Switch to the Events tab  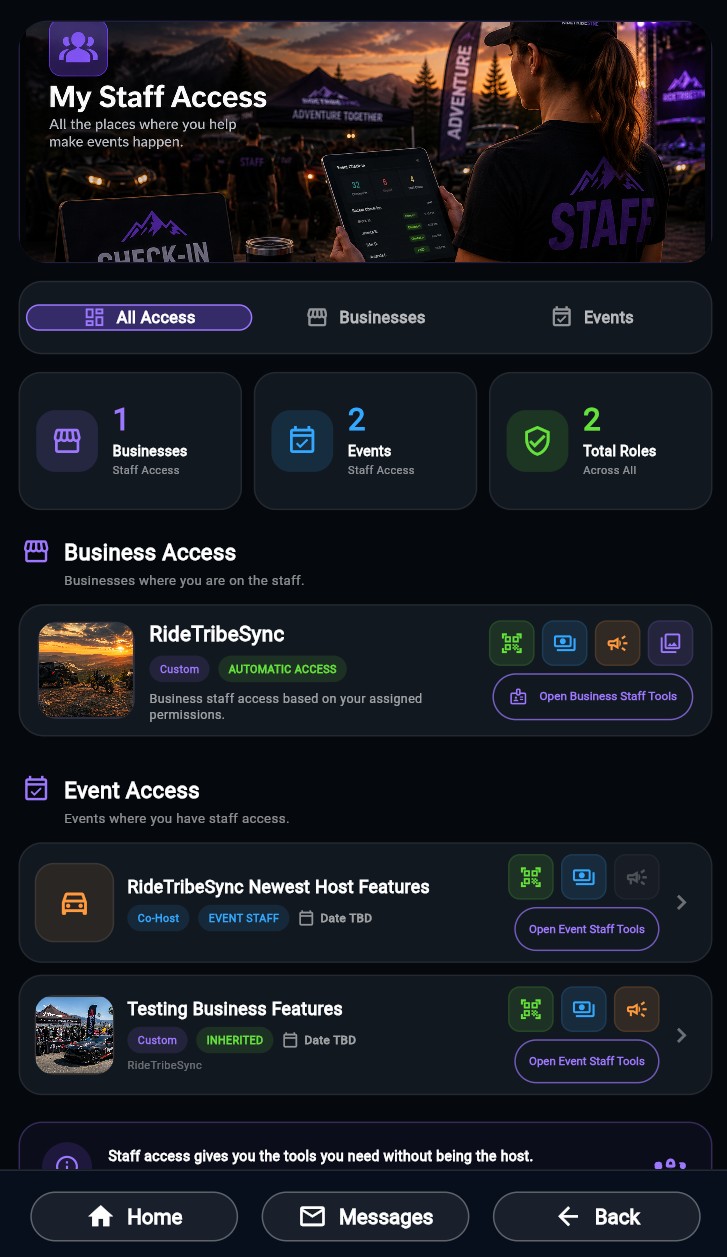593,317
